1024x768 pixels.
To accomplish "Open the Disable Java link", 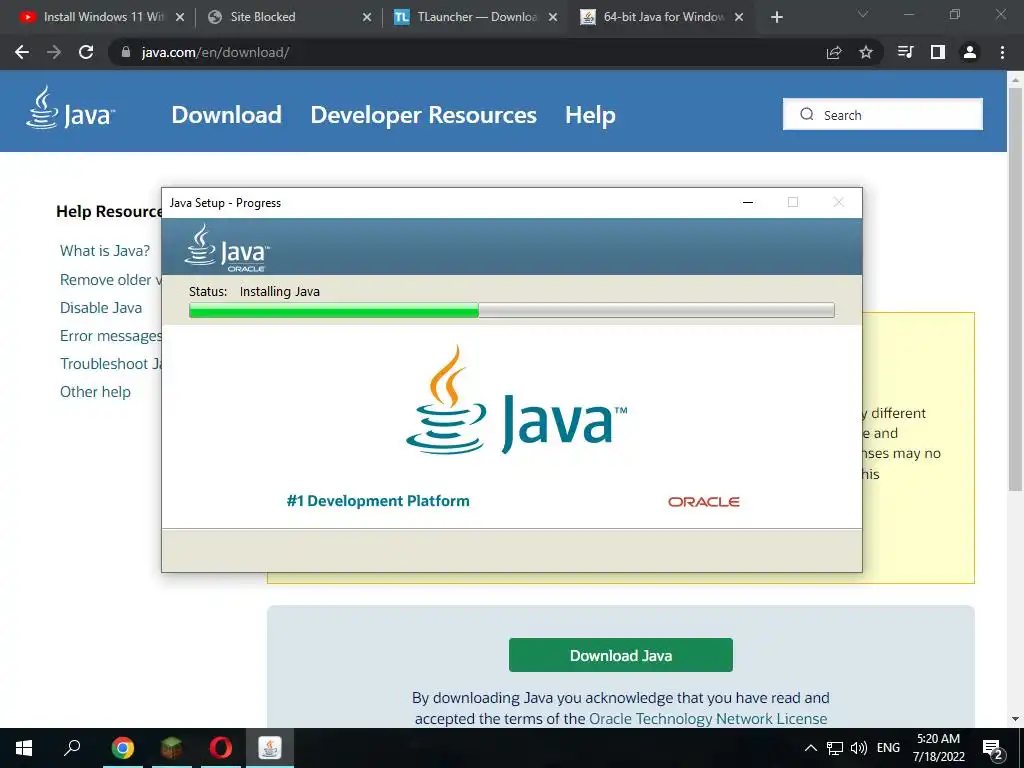I will [x=101, y=308].
